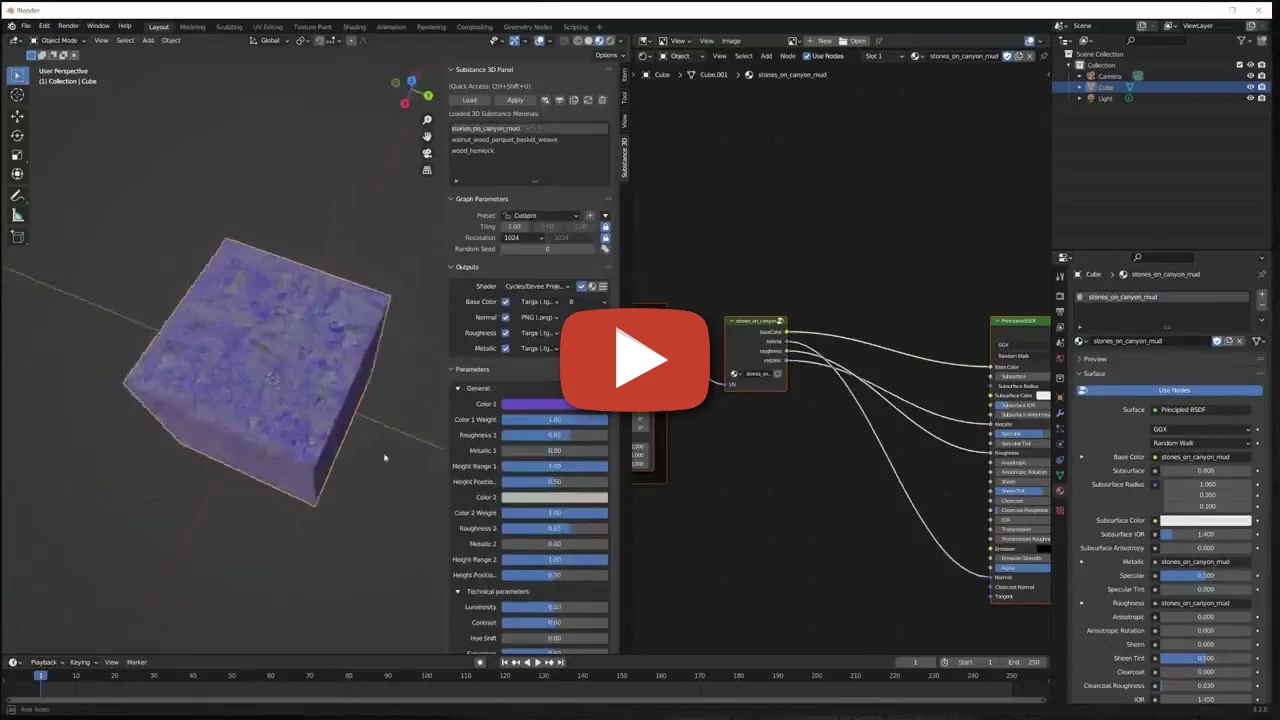The image size is (1280, 720).
Task: Click the trash icon in Substance 3D Panel
Action: [x=602, y=100]
